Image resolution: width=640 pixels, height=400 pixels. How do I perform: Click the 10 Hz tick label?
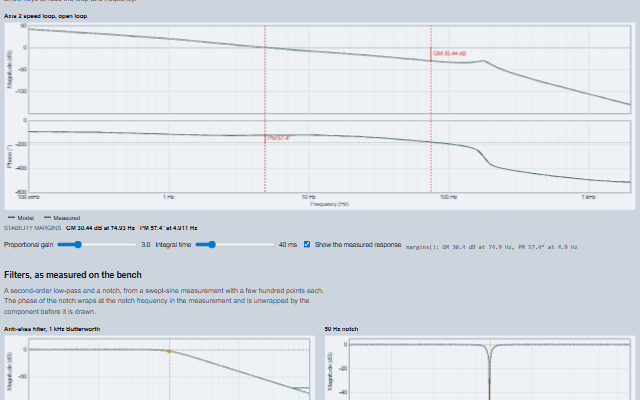tap(309, 197)
